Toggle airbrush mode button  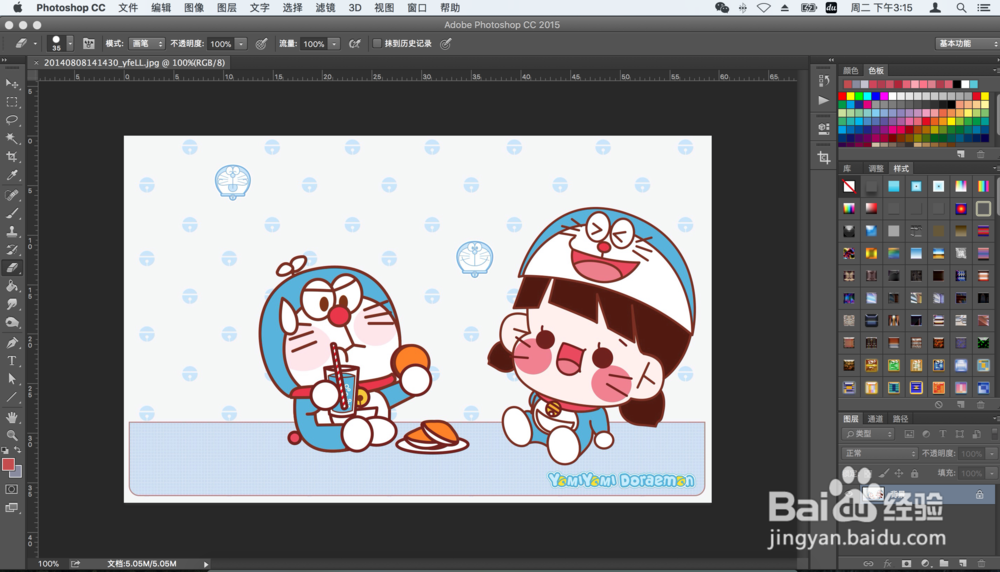tap(355, 43)
